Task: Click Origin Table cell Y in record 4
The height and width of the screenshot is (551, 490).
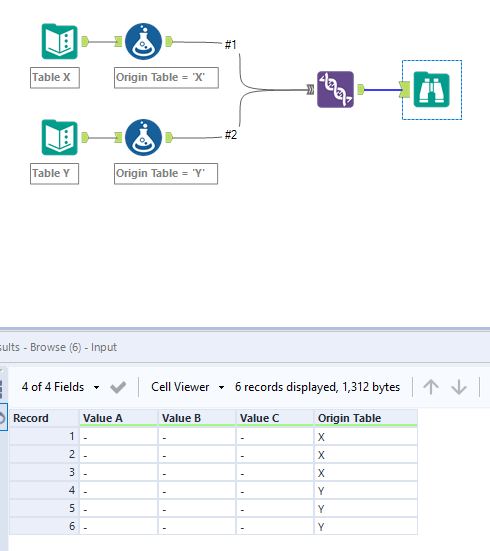Action: pos(366,490)
